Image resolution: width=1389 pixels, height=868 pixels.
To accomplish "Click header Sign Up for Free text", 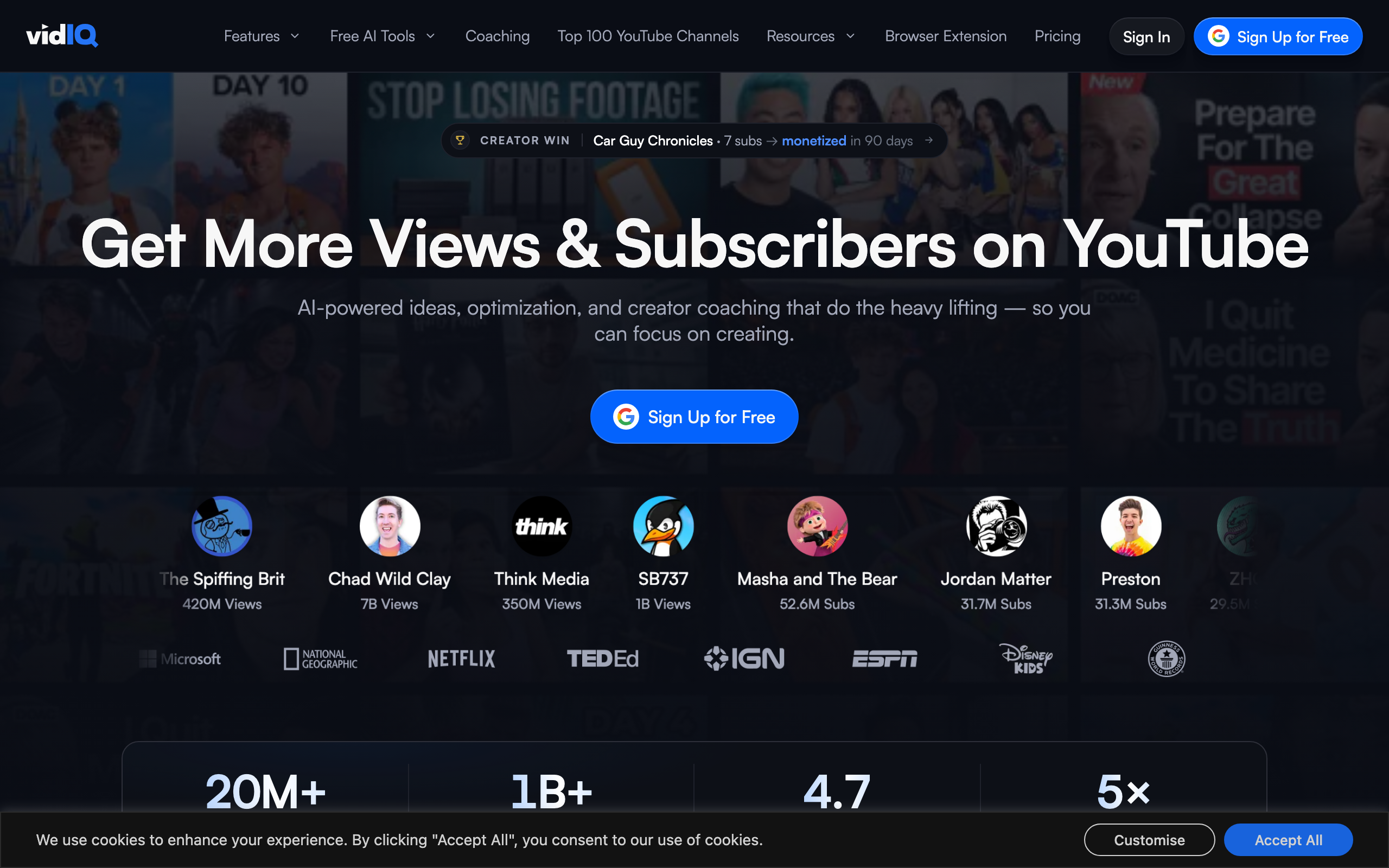I will (1292, 37).
